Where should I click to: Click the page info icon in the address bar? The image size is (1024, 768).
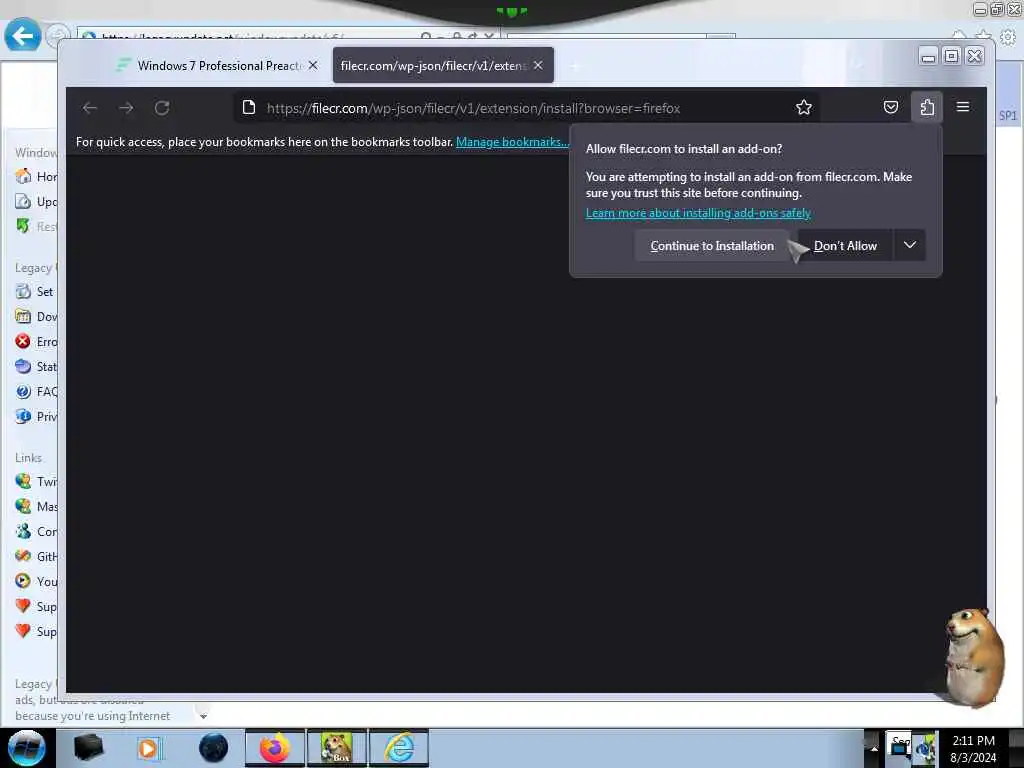[249, 108]
